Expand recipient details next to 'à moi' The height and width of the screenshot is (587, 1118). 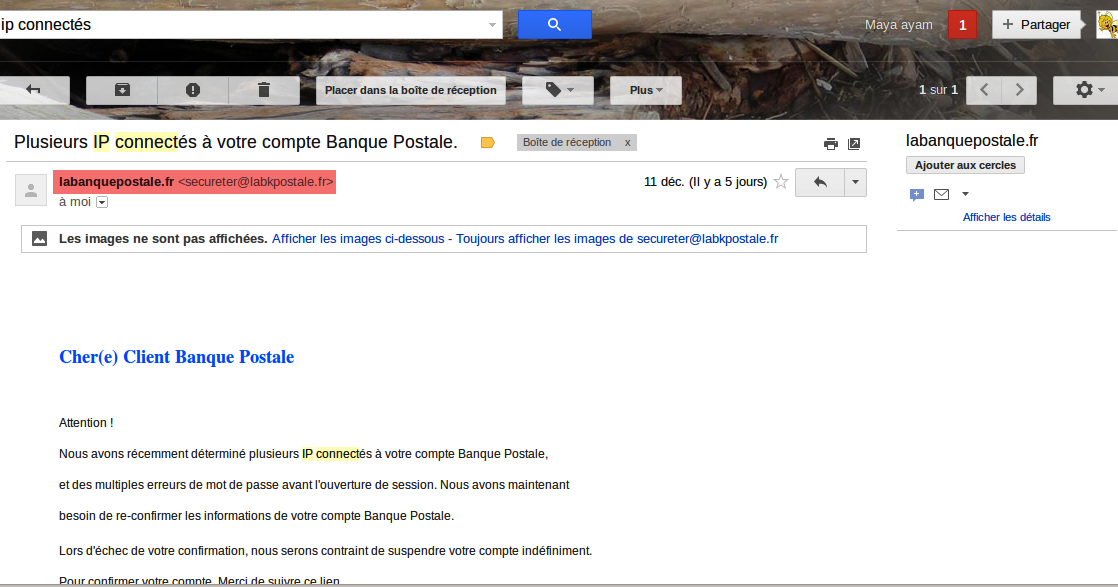102,203
